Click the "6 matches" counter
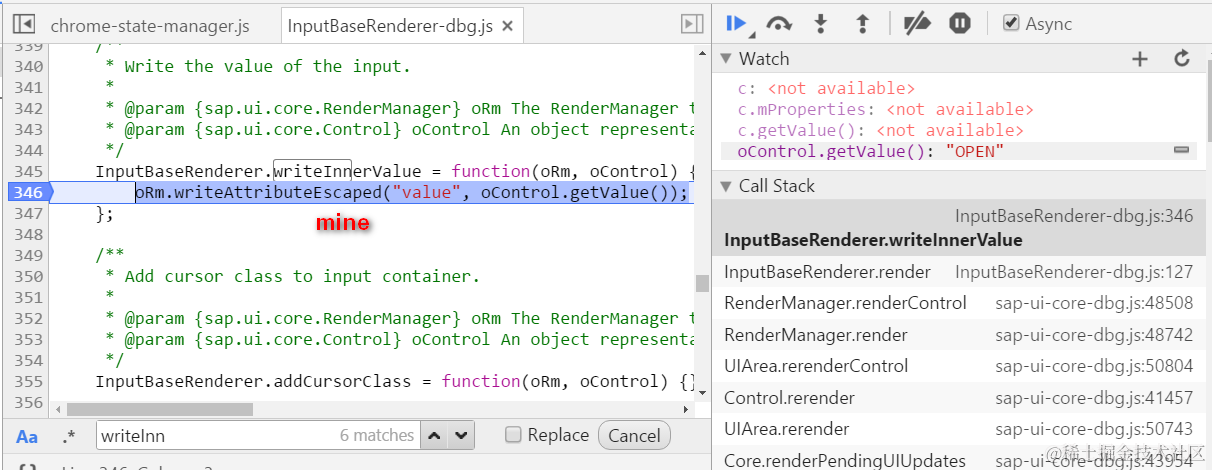 point(377,436)
